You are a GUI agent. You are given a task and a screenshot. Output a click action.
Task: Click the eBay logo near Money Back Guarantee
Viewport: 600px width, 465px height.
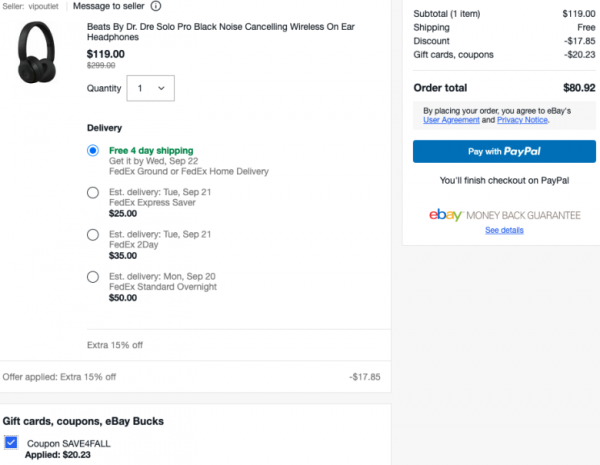click(x=445, y=215)
